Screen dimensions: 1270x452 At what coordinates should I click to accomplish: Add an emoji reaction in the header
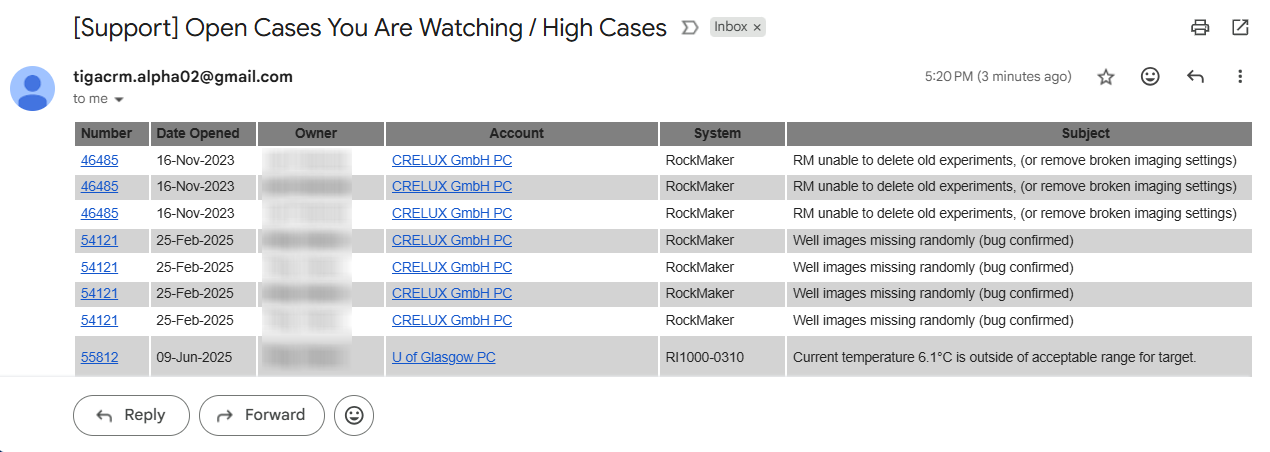1150,77
